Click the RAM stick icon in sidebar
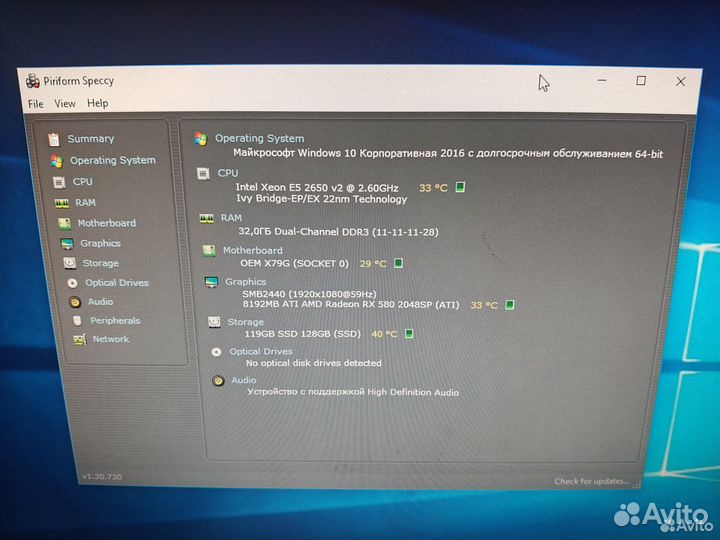The height and width of the screenshot is (540, 720). point(62,203)
